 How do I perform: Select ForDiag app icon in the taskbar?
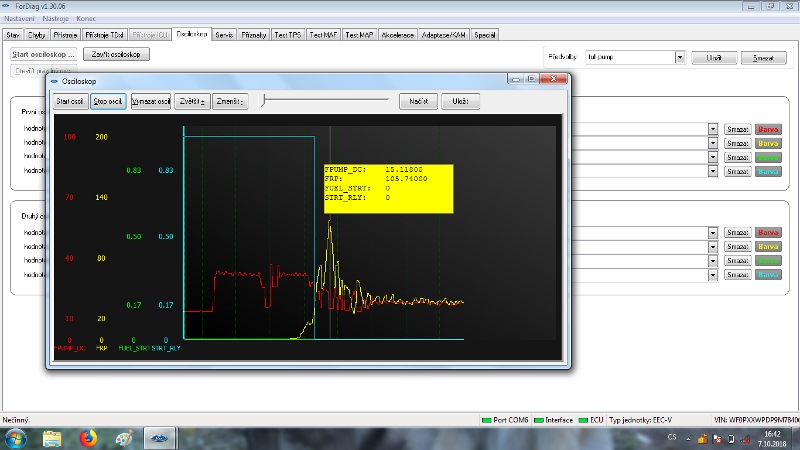pos(158,438)
